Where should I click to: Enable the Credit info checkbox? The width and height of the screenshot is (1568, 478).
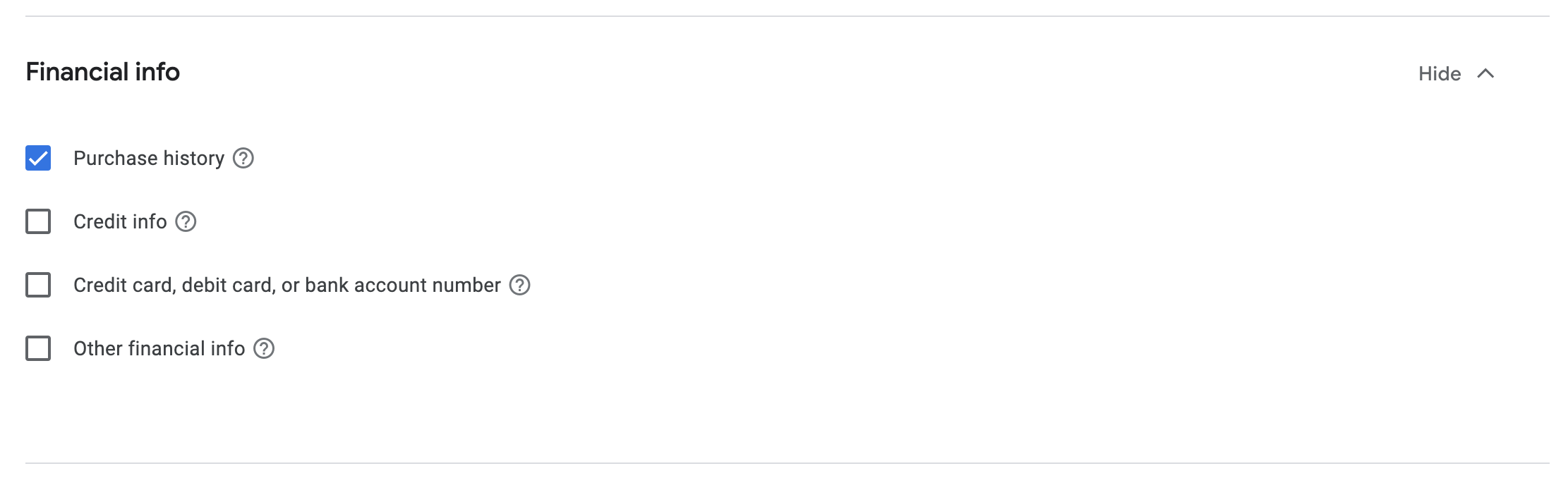point(38,221)
